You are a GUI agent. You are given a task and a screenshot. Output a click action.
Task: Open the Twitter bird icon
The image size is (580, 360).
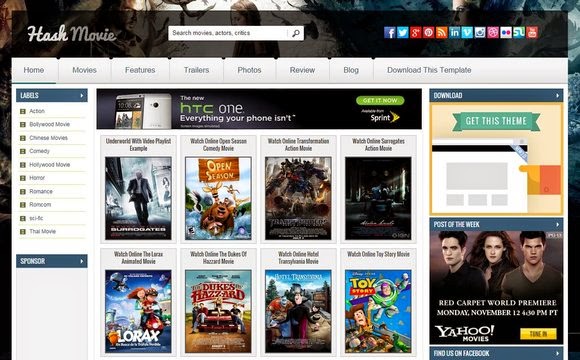[x=402, y=33]
